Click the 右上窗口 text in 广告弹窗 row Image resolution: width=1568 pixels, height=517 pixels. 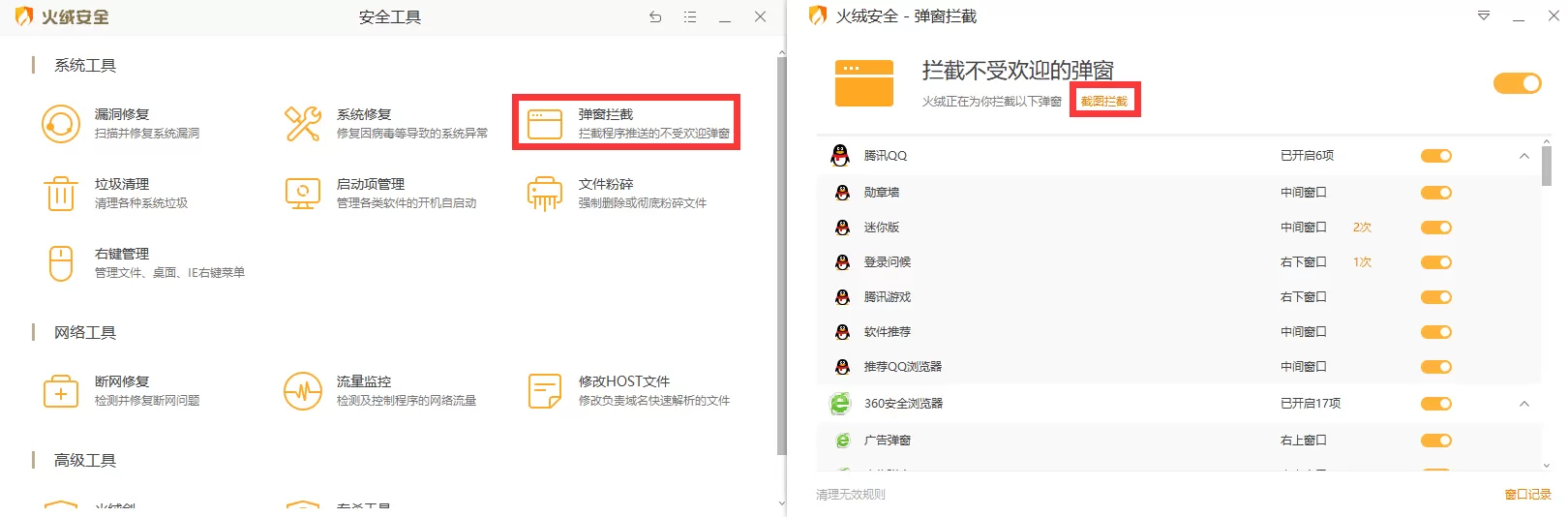click(1304, 441)
